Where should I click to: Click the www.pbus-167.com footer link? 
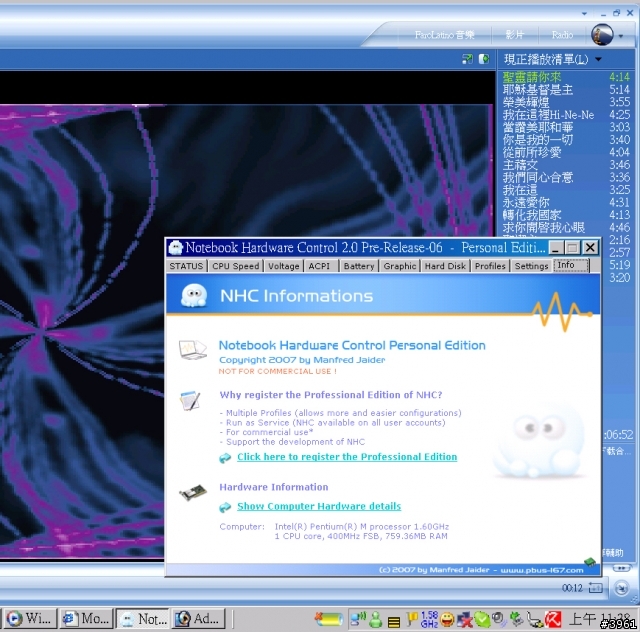click(x=542, y=570)
